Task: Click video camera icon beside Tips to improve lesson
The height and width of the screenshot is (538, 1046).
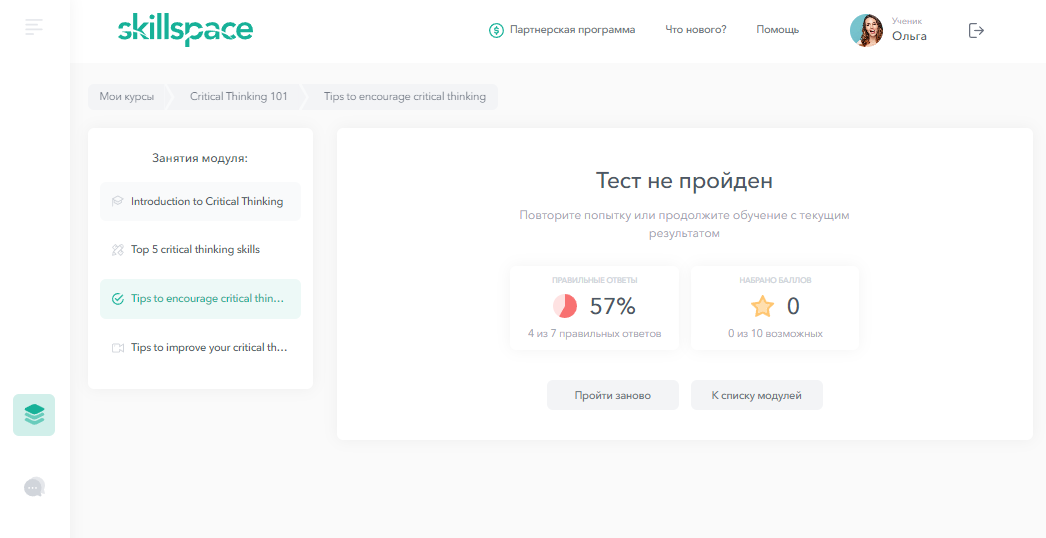Action: coord(117,348)
